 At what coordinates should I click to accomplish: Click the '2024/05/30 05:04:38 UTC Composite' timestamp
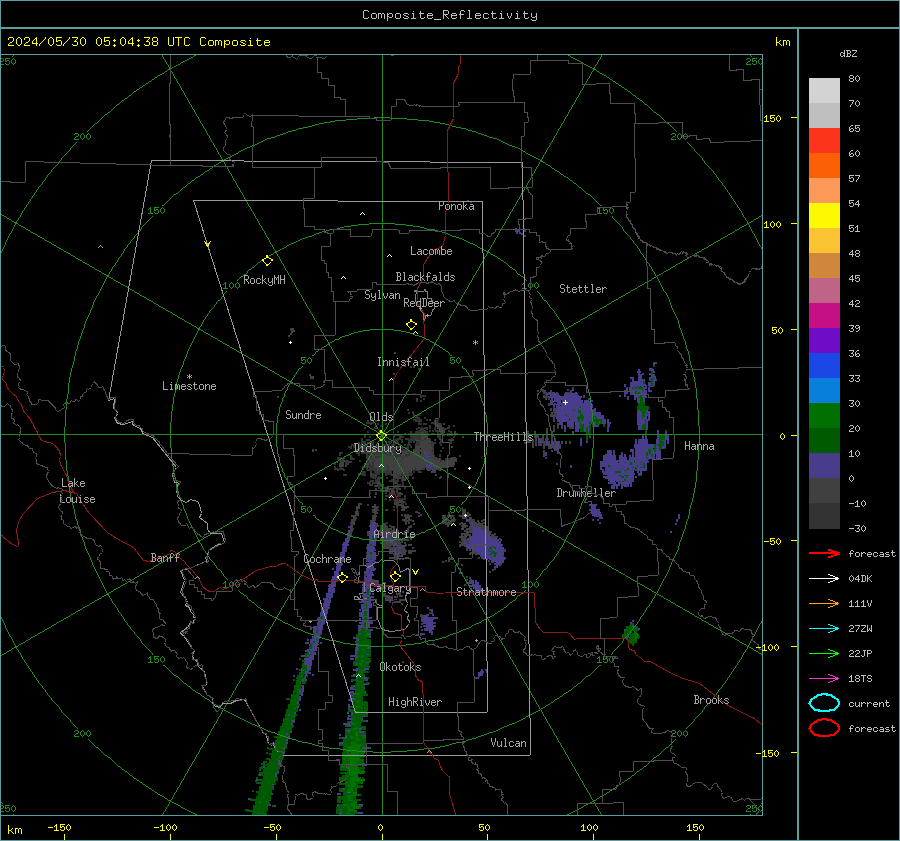(x=138, y=42)
